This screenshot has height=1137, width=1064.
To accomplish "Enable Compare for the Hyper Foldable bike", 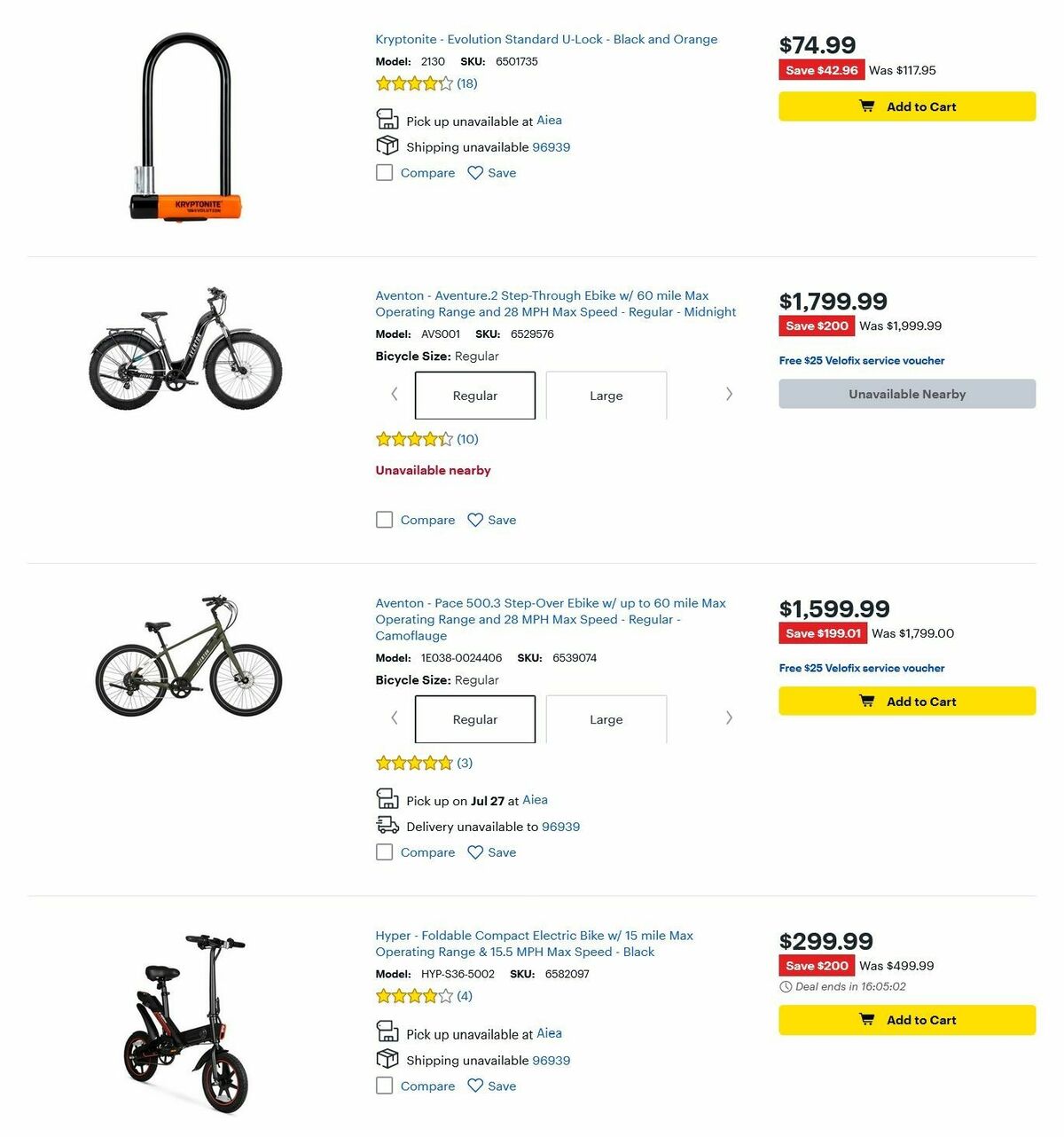I will 384,1086.
